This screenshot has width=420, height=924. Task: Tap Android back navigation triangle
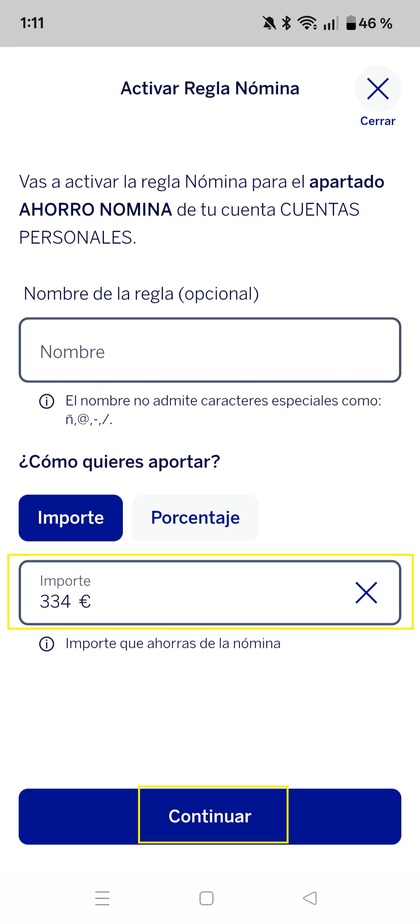(x=310, y=898)
